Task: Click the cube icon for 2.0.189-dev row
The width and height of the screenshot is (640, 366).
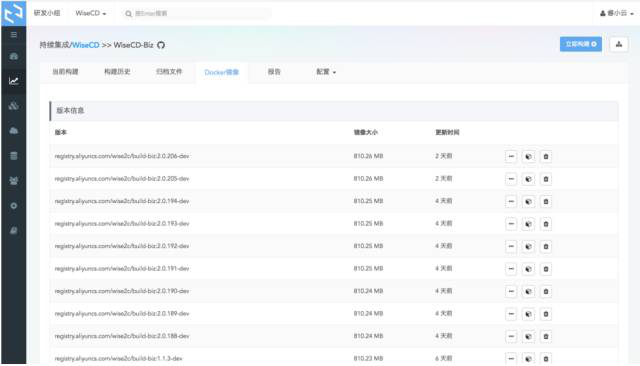Action: coord(528,313)
